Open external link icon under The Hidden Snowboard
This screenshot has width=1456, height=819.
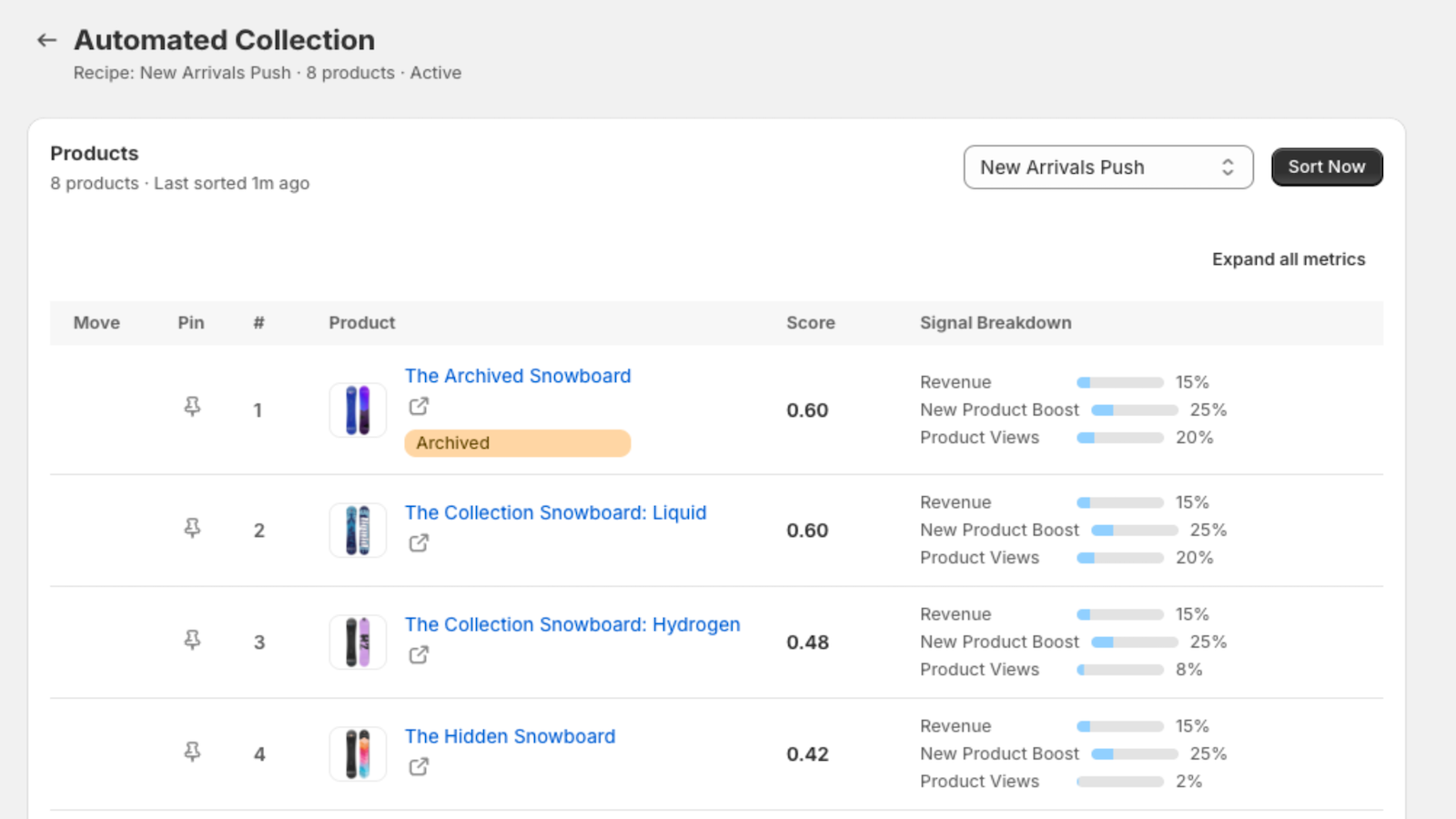coord(419,767)
